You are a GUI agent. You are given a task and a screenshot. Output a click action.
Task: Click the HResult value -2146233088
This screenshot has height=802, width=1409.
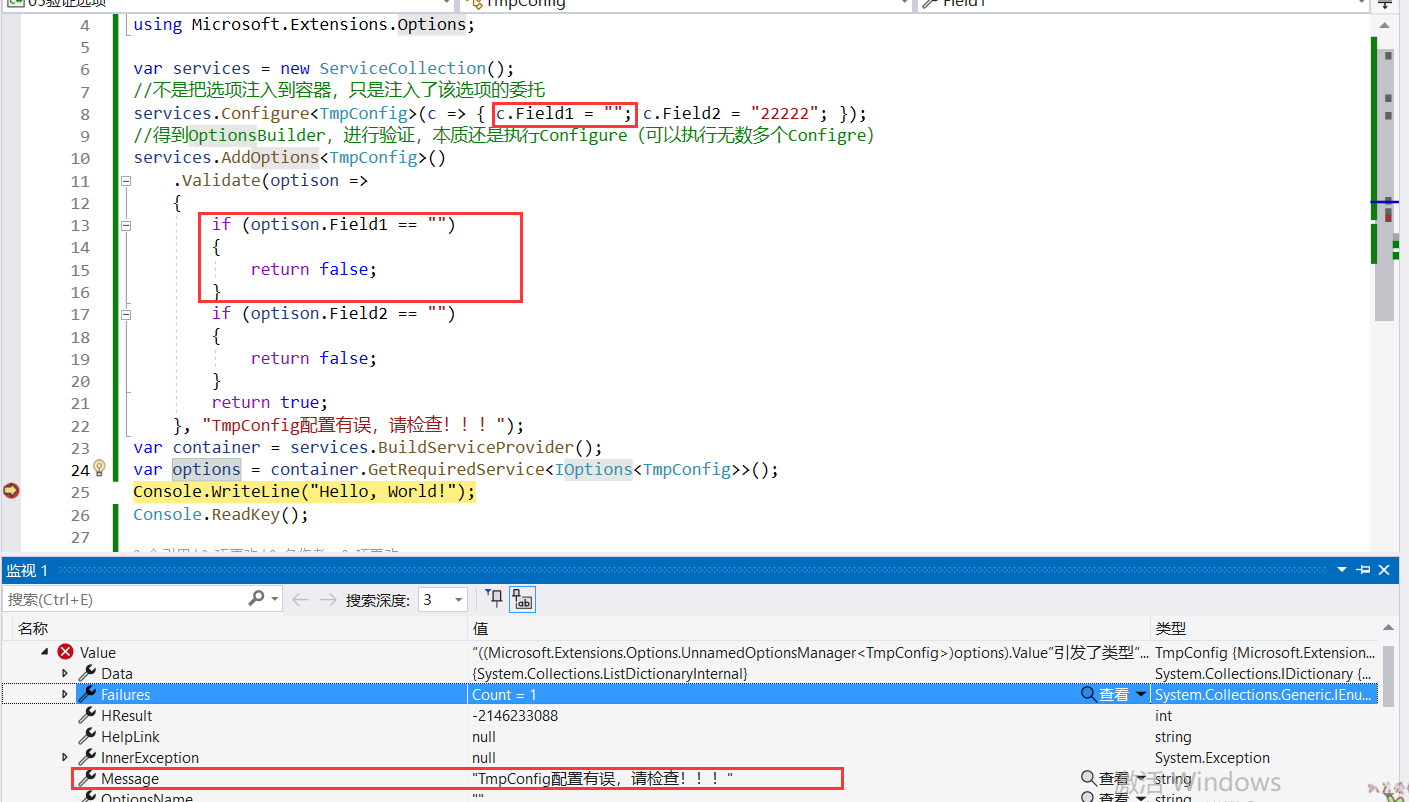point(515,715)
